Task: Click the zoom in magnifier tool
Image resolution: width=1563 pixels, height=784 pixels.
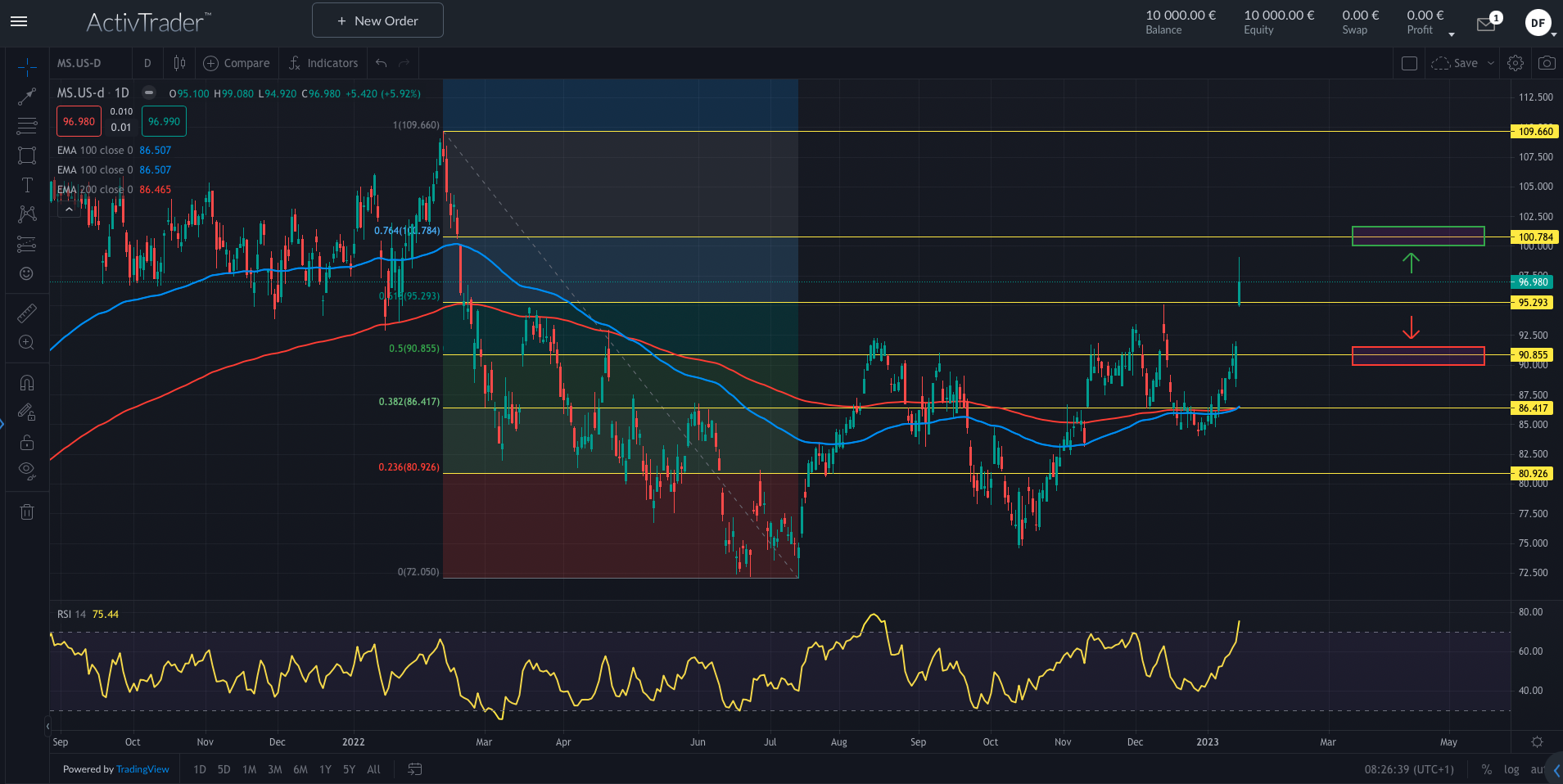Action: point(27,343)
